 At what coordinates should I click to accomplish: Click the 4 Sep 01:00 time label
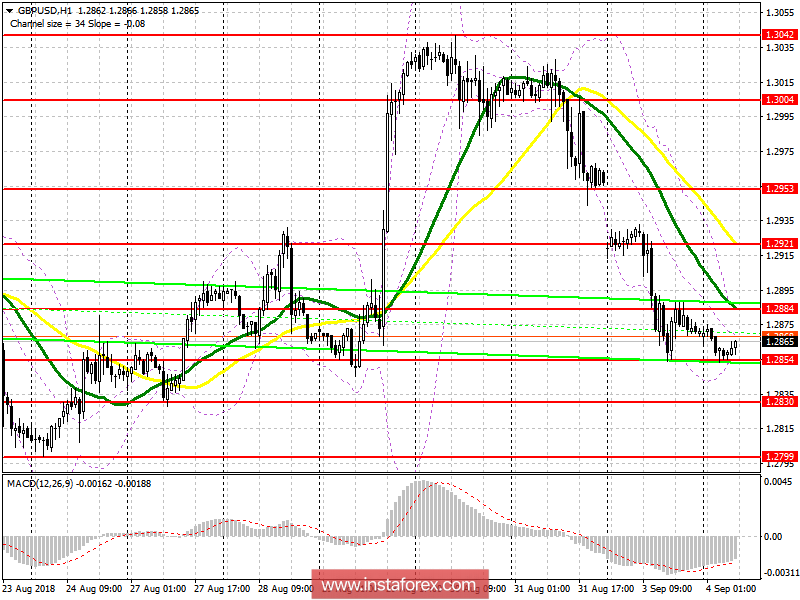coord(731,588)
